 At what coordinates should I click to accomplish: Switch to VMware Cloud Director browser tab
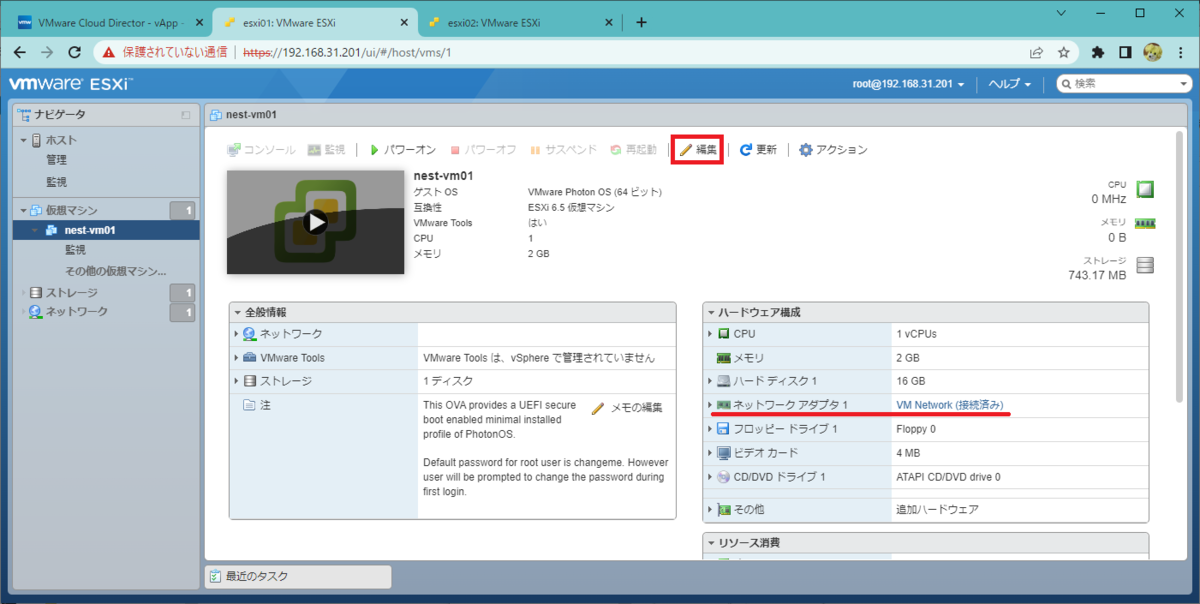click(110, 22)
